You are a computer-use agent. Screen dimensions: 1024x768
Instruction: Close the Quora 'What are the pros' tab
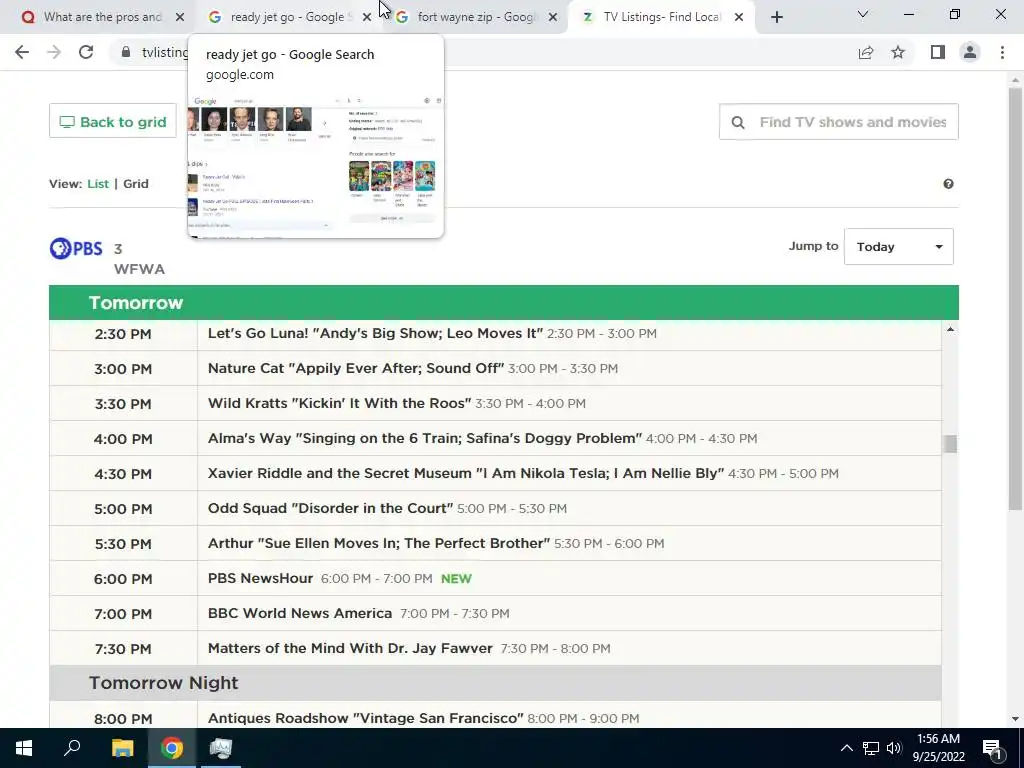pyautogui.click(x=180, y=18)
